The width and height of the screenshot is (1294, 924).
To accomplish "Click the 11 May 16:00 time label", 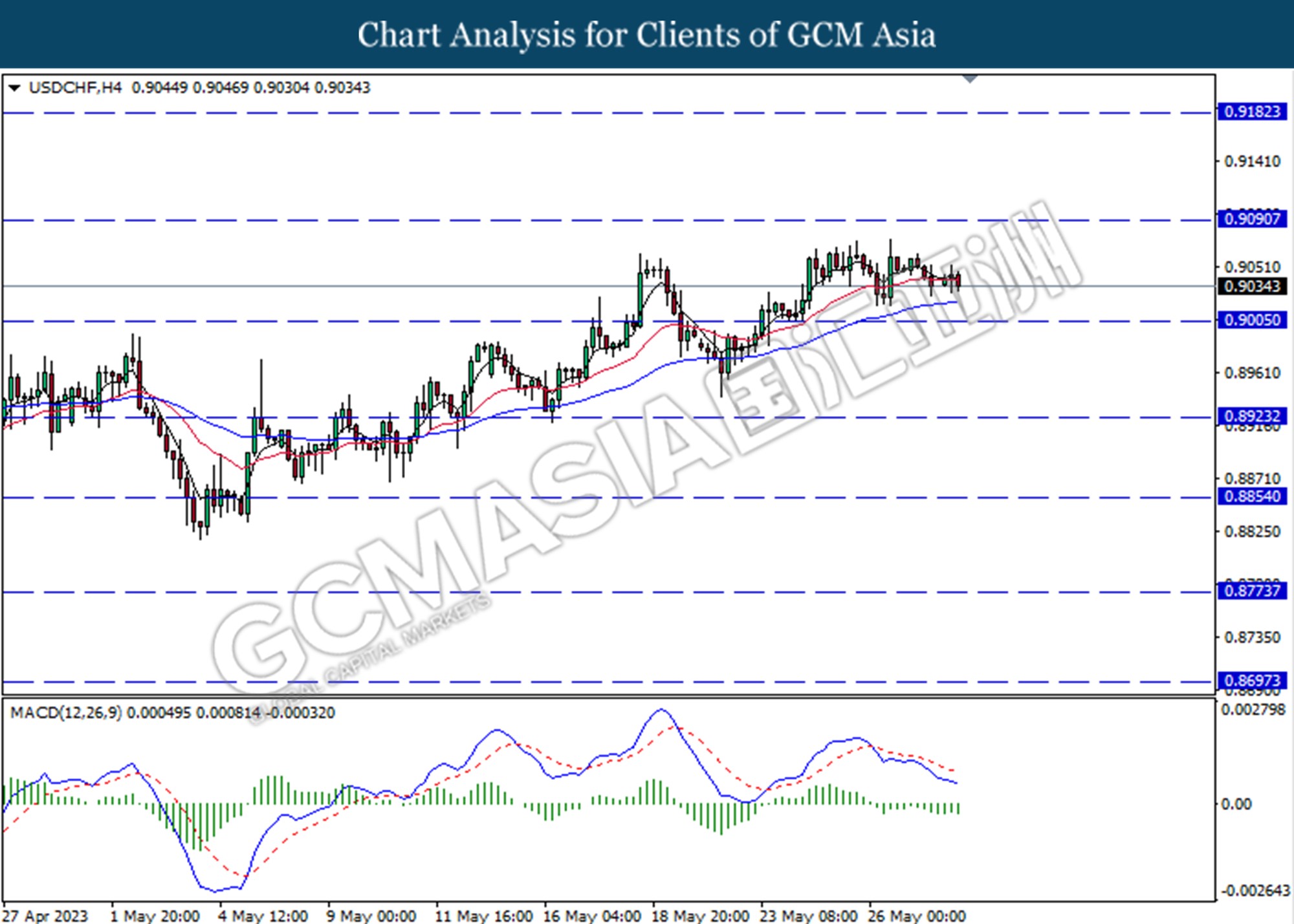I will pyautogui.click(x=483, y=916).
